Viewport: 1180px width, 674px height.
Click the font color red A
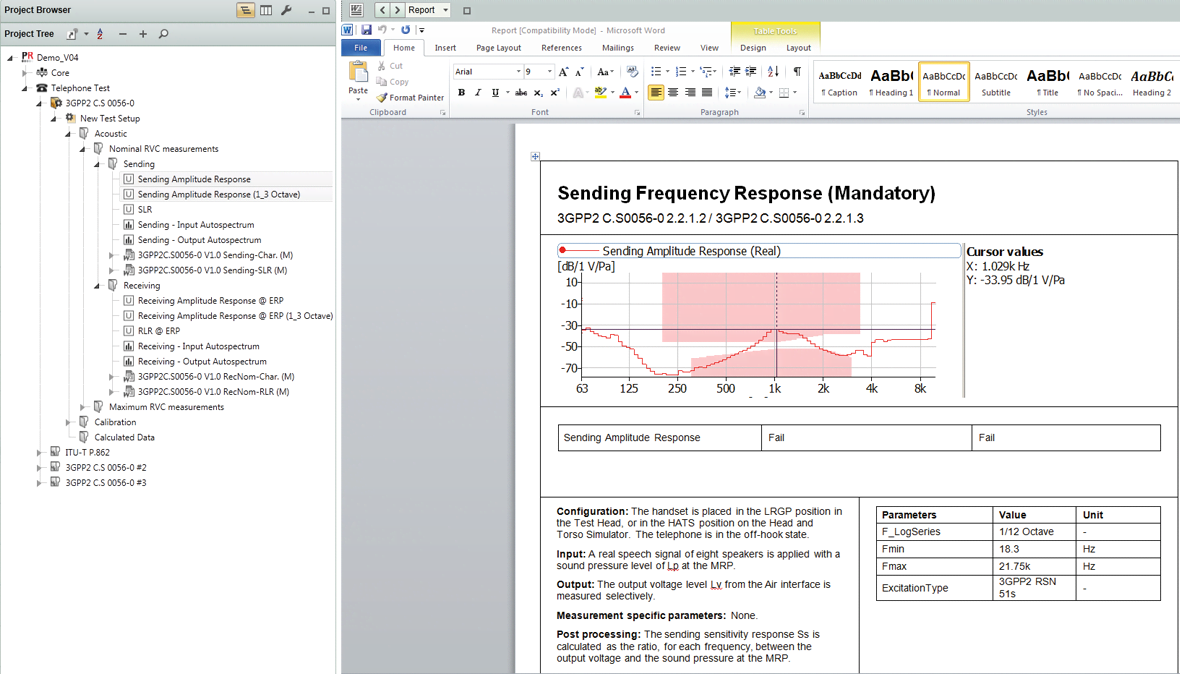coord(625,93)
